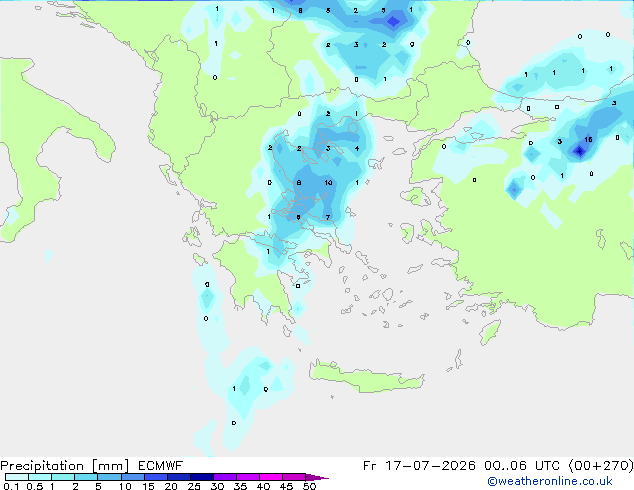Image resolution: width=634 pixels, height=490 pixels.
Task: Click legend scale value '50'
Action: 309,486
